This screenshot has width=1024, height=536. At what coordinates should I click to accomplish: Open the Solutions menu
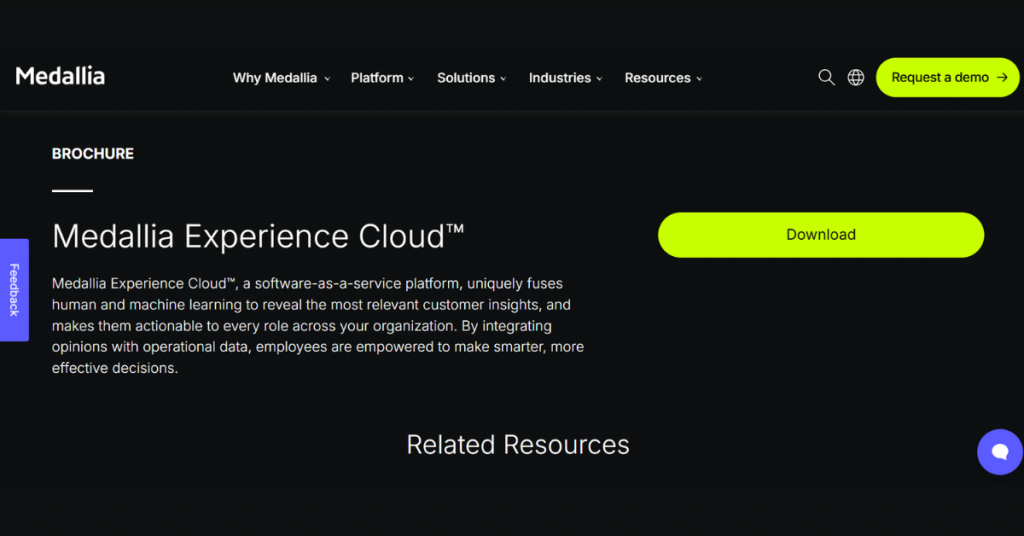tap(472, 78)
